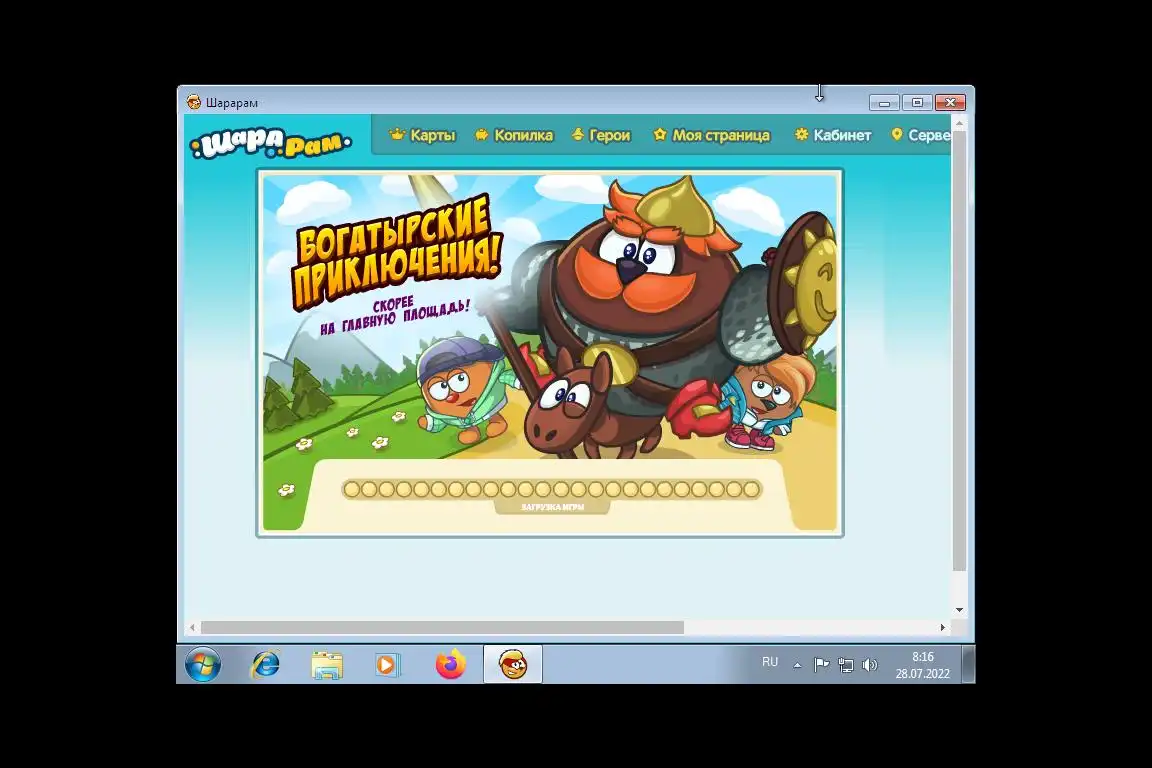This screenshot has height=768, width=1152.
Task: Click the loading progress bar
Action: [x=552, y=489]
